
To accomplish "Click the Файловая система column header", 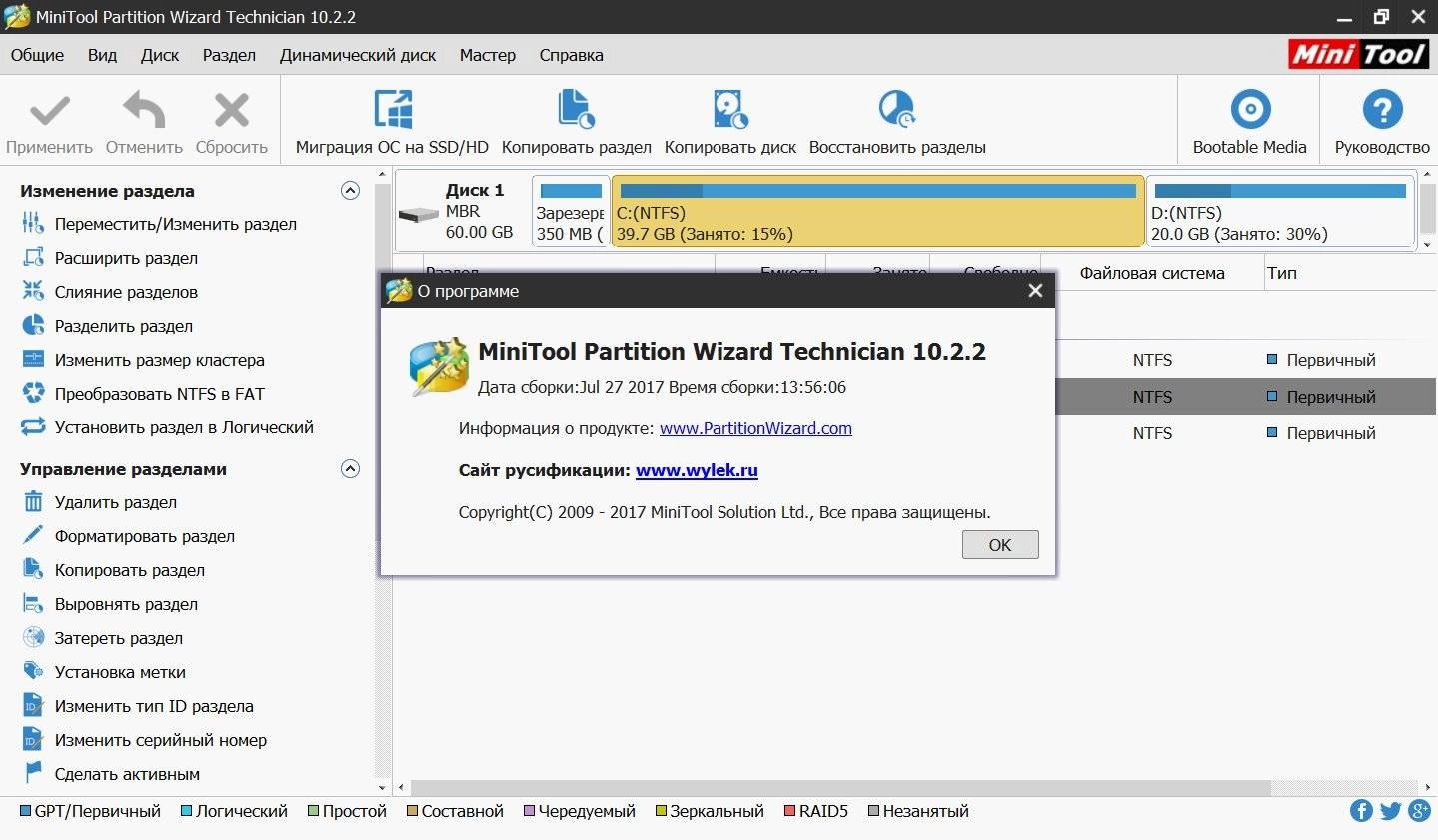I will [x=1152, y=273].
